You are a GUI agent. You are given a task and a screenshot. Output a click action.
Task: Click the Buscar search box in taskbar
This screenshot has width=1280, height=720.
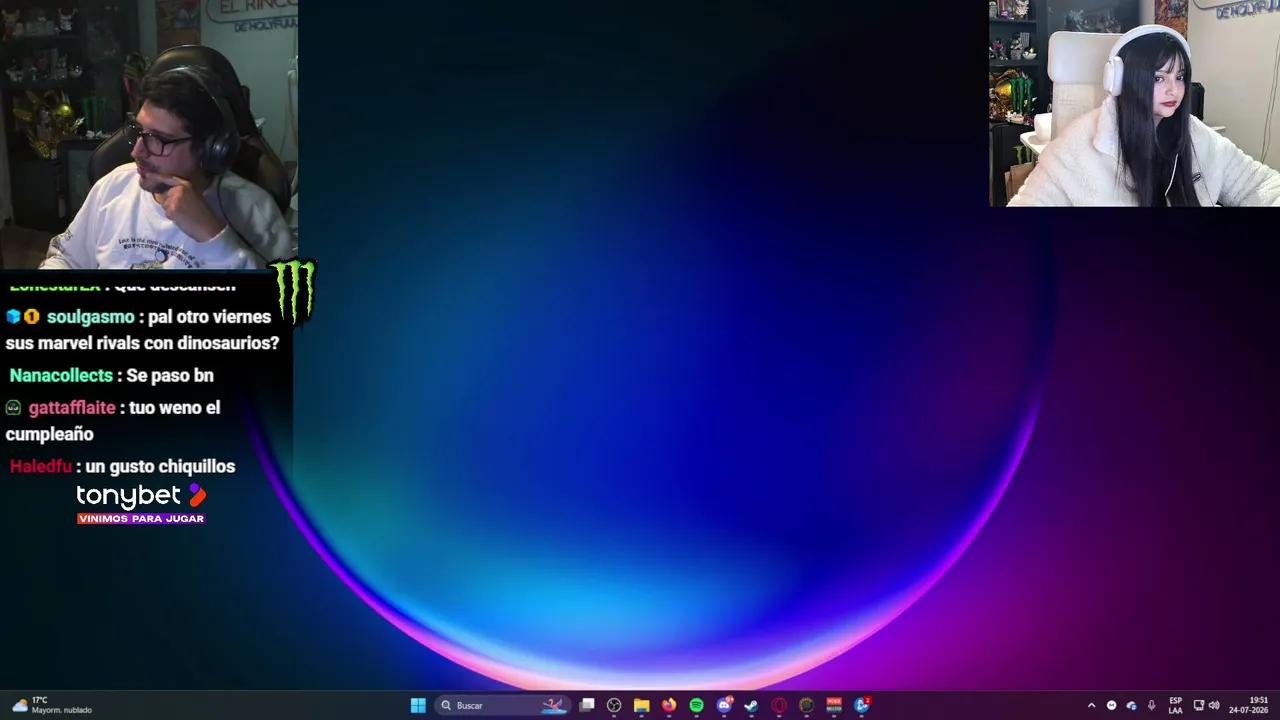[503, 705]
